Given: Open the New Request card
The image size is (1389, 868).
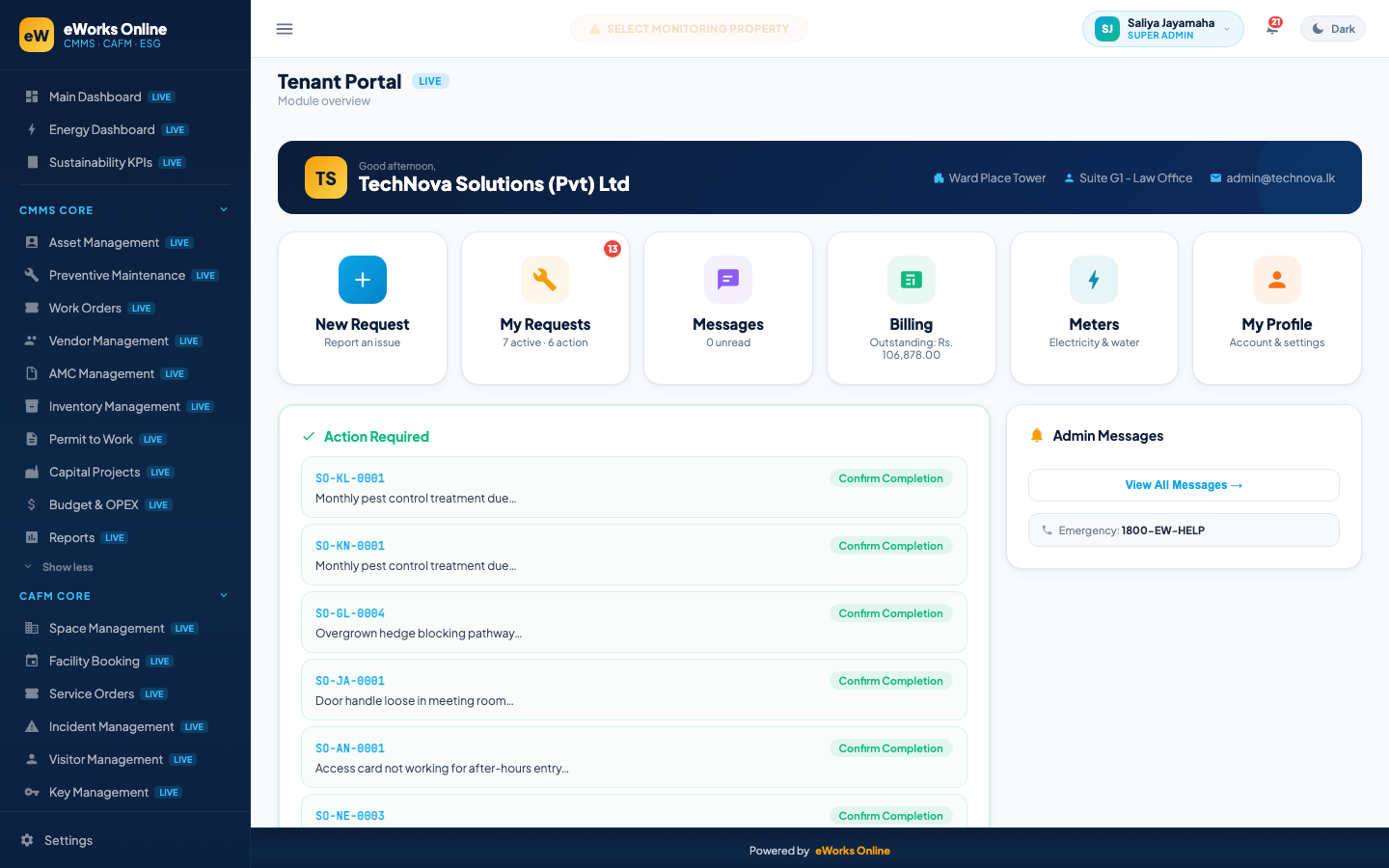Looking at the screenshot, I should [363, 308].
